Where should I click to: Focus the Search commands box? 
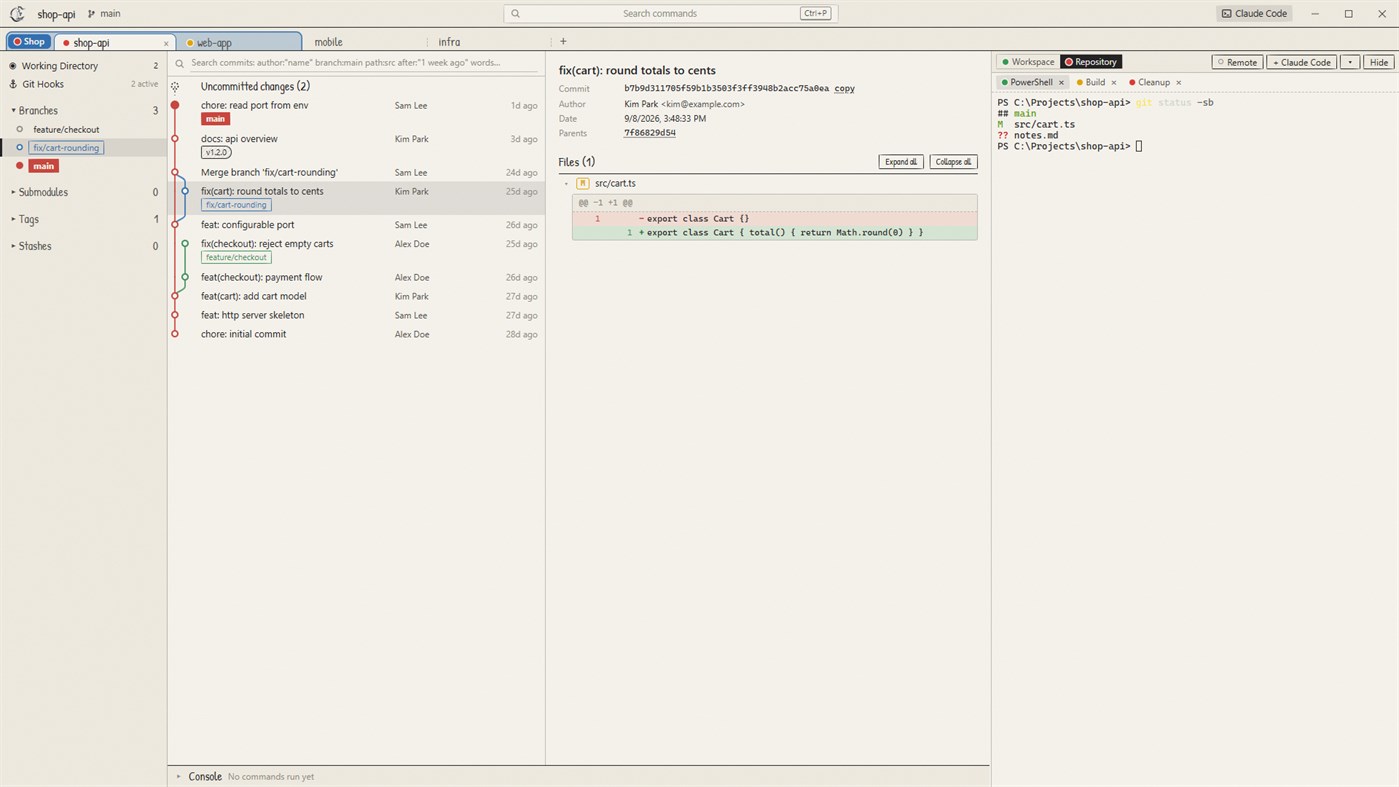point(670,13)
